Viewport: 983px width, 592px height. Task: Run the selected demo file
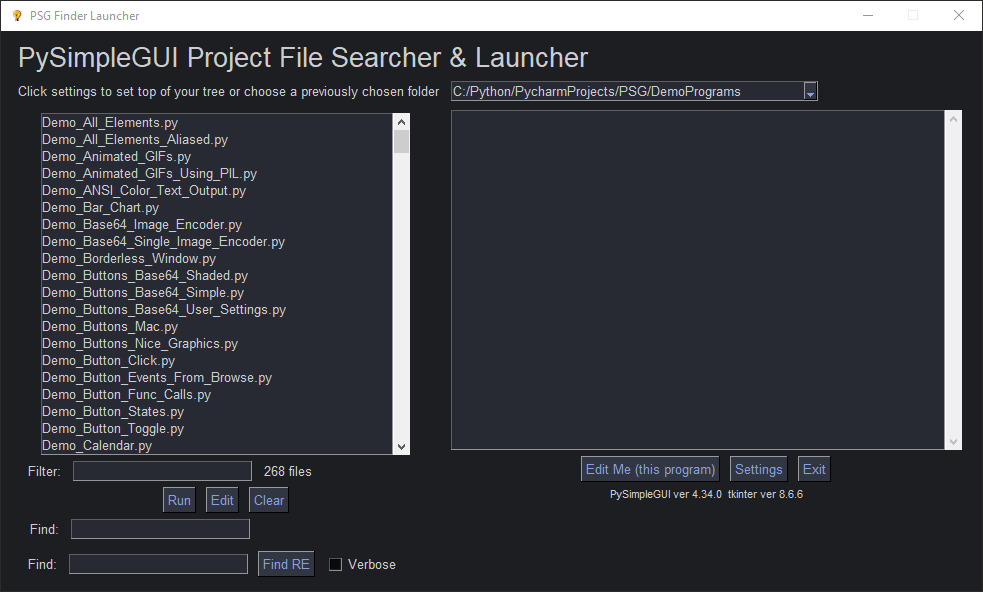pyautogui.click(x=179, y=500)
